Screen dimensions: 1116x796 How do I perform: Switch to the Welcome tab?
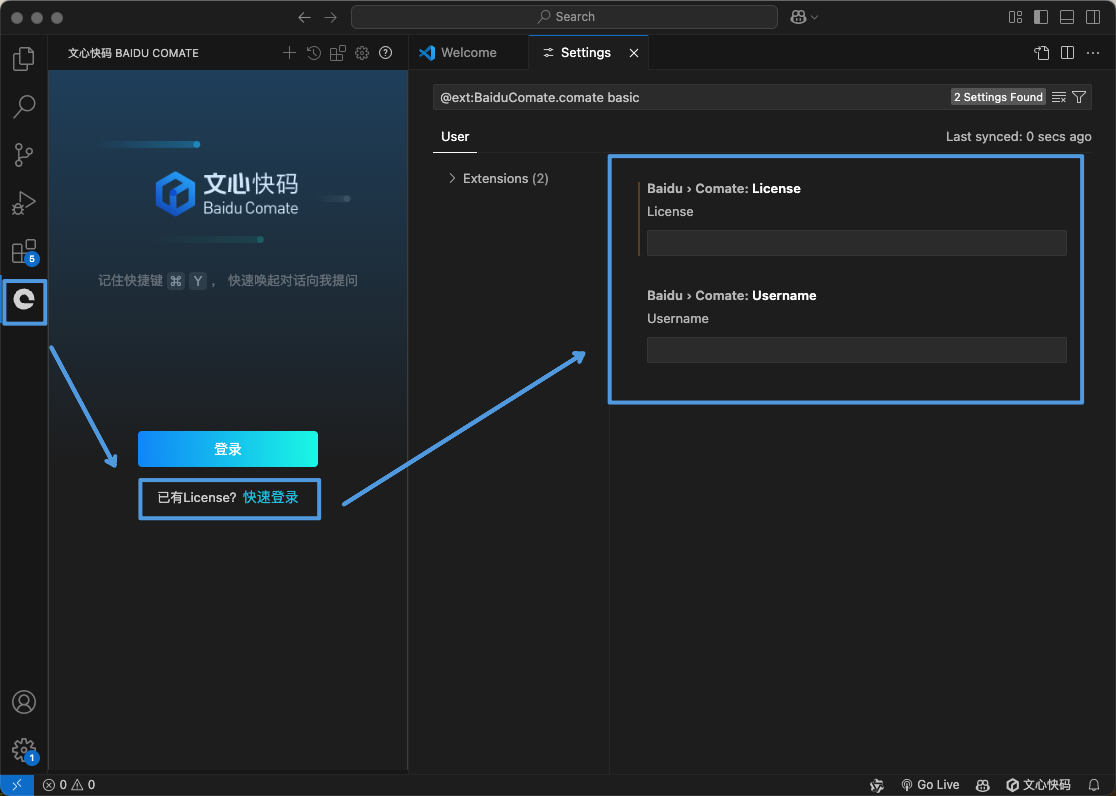pyautogui.click(x=468, y=53)
